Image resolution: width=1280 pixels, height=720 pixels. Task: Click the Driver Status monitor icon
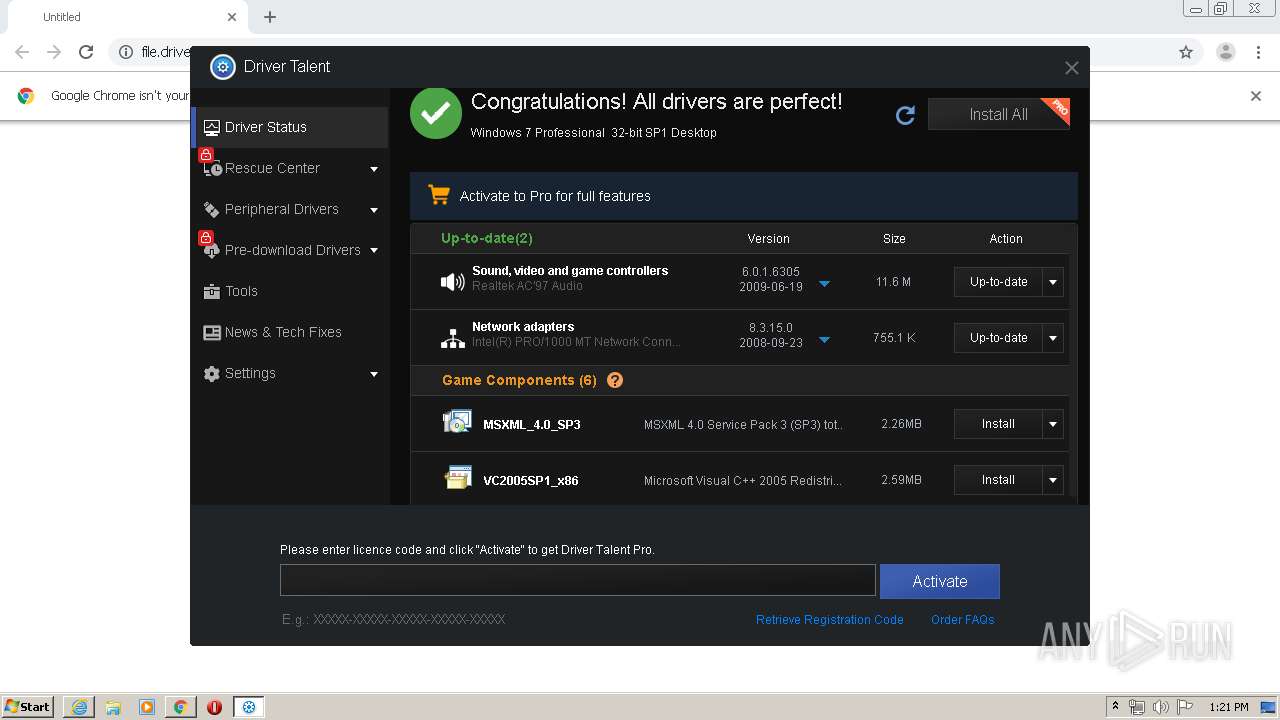(212, 127)
